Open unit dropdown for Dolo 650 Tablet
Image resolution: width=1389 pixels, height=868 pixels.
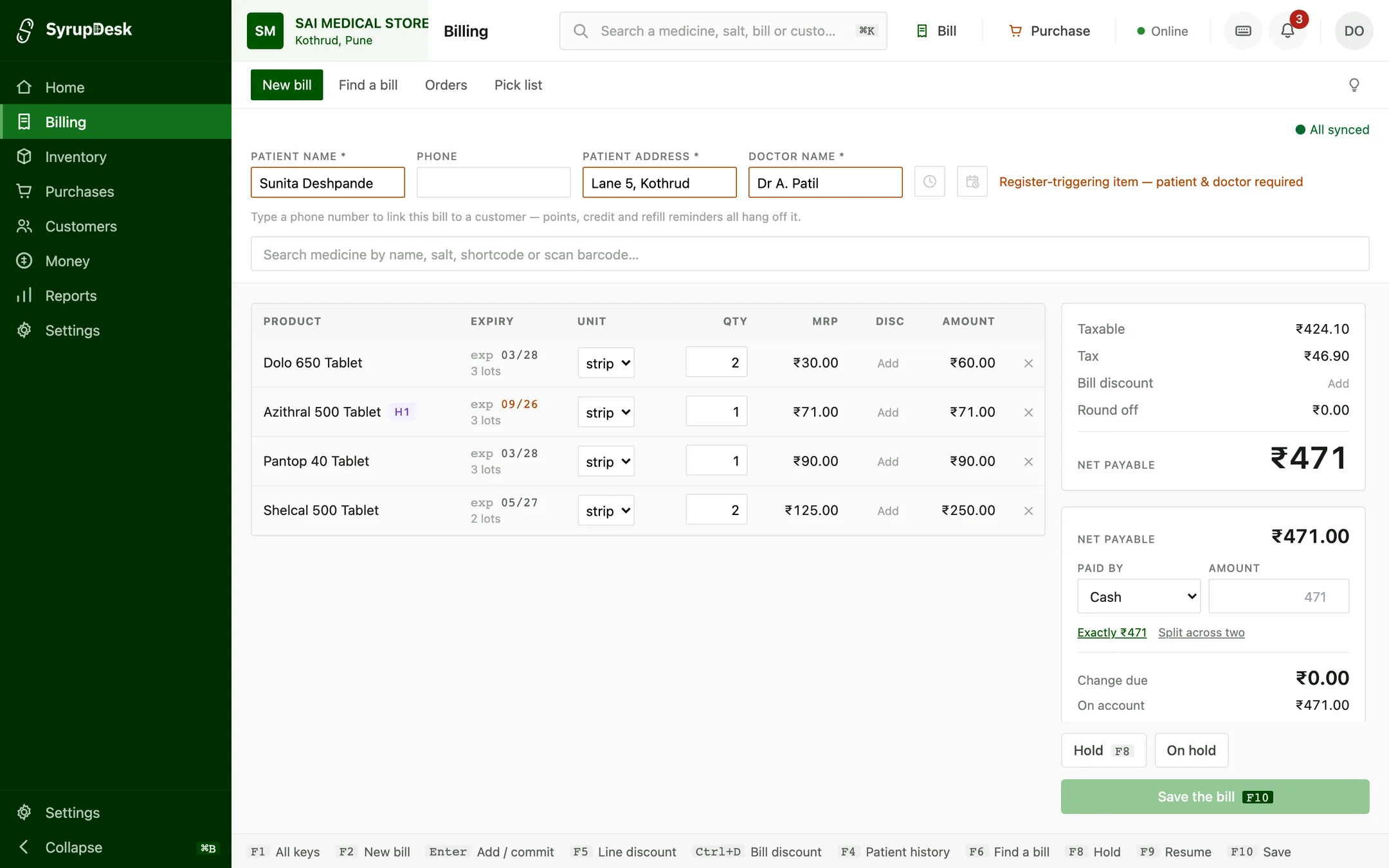(x=606, y=363)
